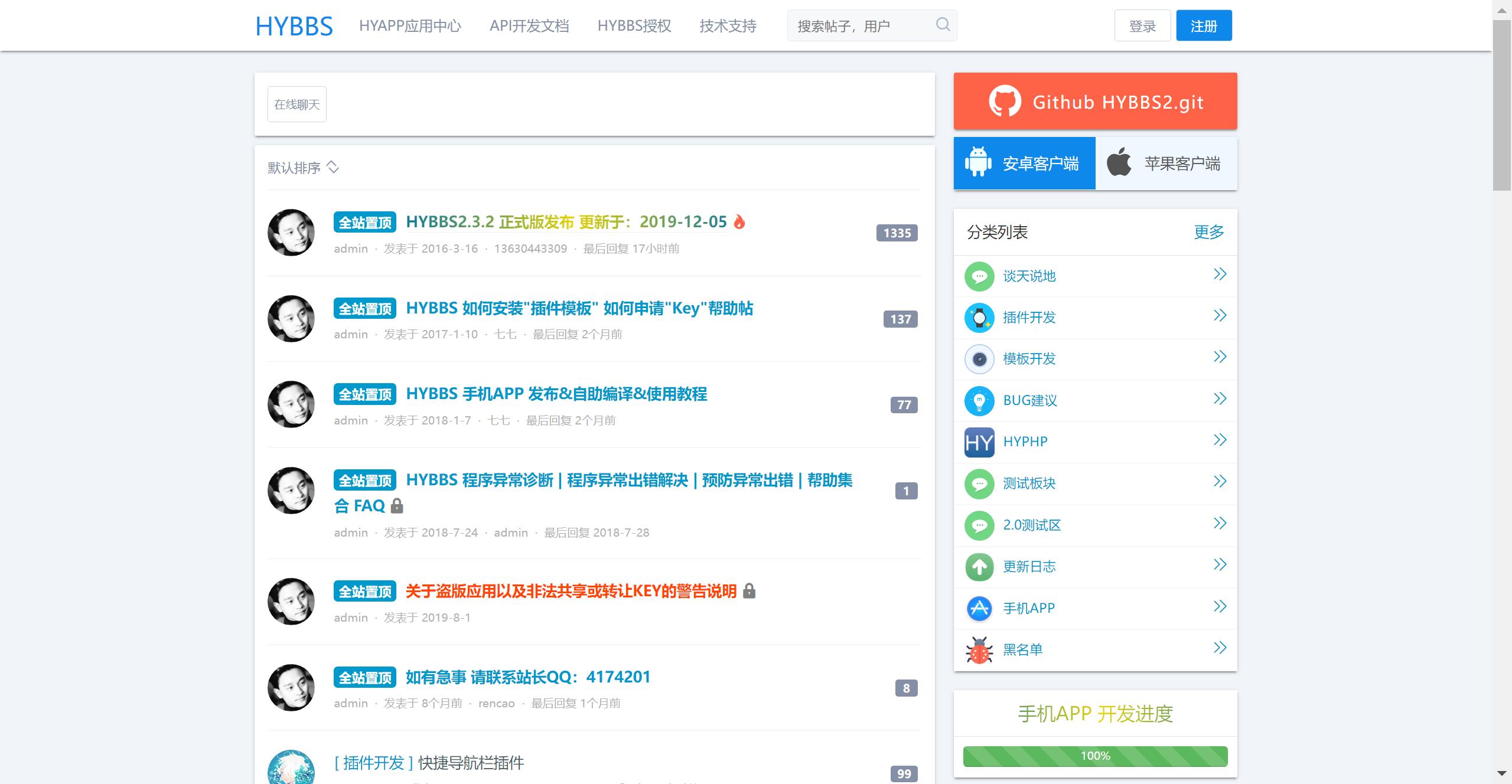Click the page vertical scrollbar thumb
The image size is (1512, 784).
coord(1502,105)
